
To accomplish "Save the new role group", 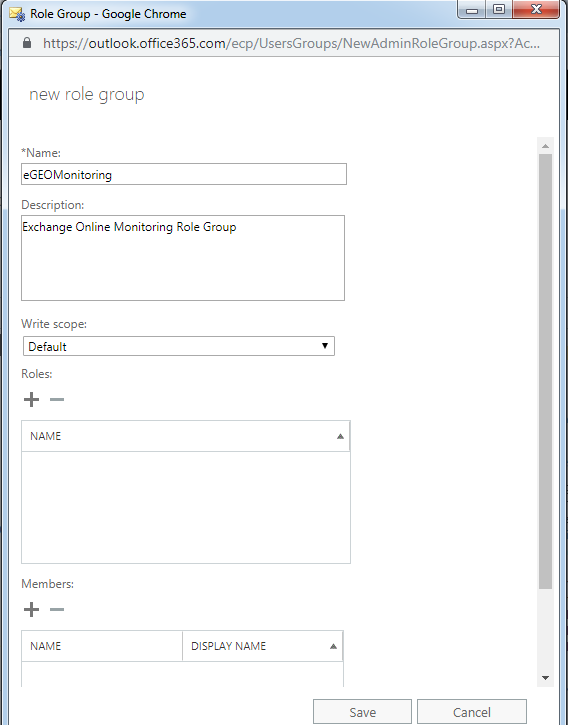I will click(x=362, y=712).
